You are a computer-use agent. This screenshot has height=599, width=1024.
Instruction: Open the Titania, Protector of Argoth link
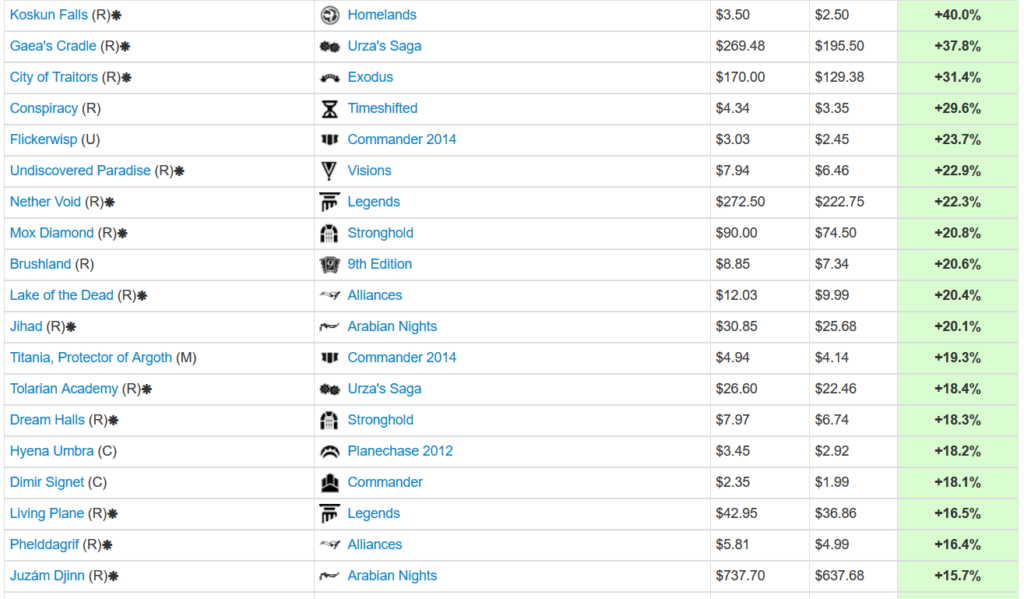(x=91, y=358)
